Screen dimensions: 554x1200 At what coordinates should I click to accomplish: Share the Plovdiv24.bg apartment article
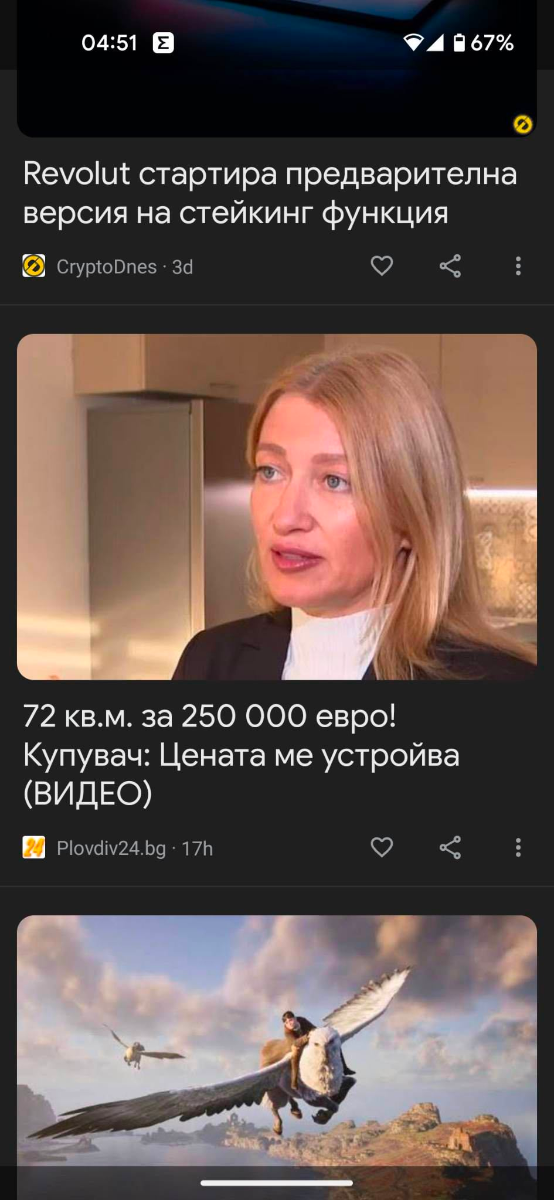tap(450, 848)
